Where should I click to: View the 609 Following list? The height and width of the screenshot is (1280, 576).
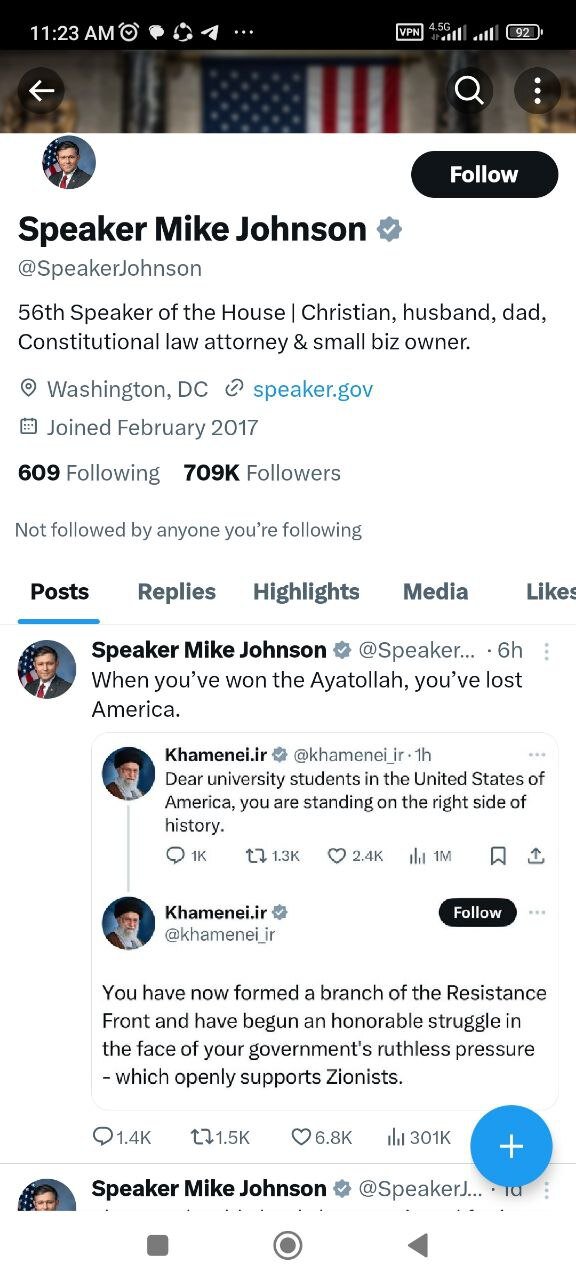89,473
